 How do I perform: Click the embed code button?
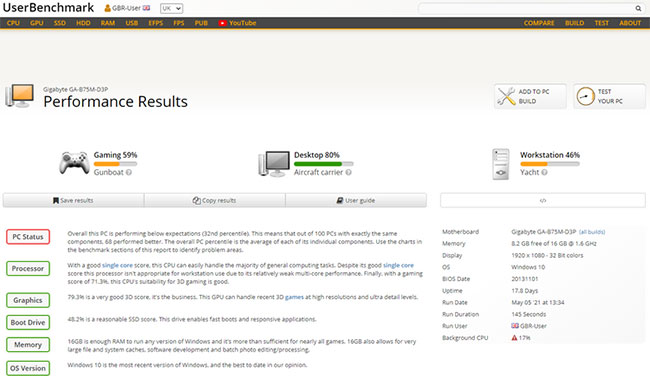(543, 200)
